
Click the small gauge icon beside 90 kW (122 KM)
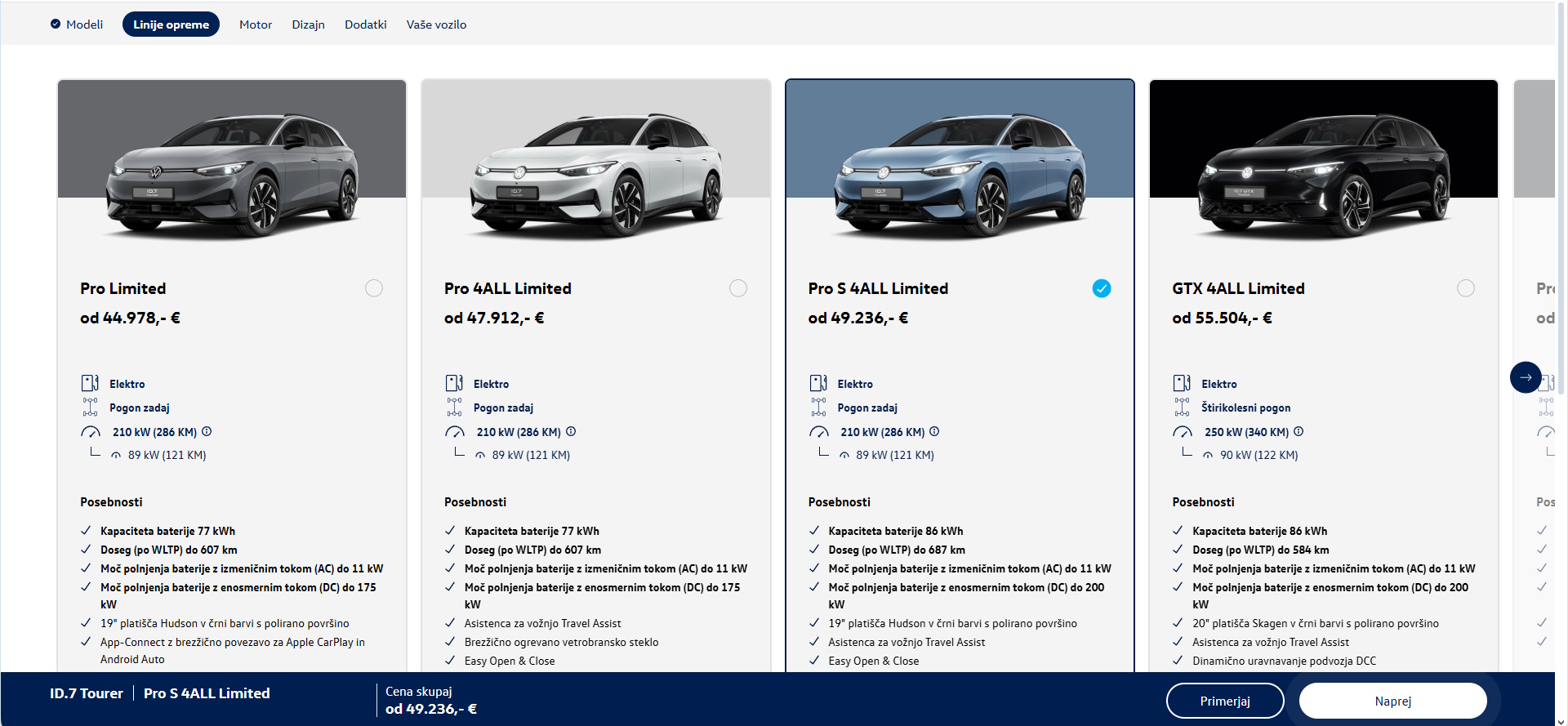coord(1208,456)
